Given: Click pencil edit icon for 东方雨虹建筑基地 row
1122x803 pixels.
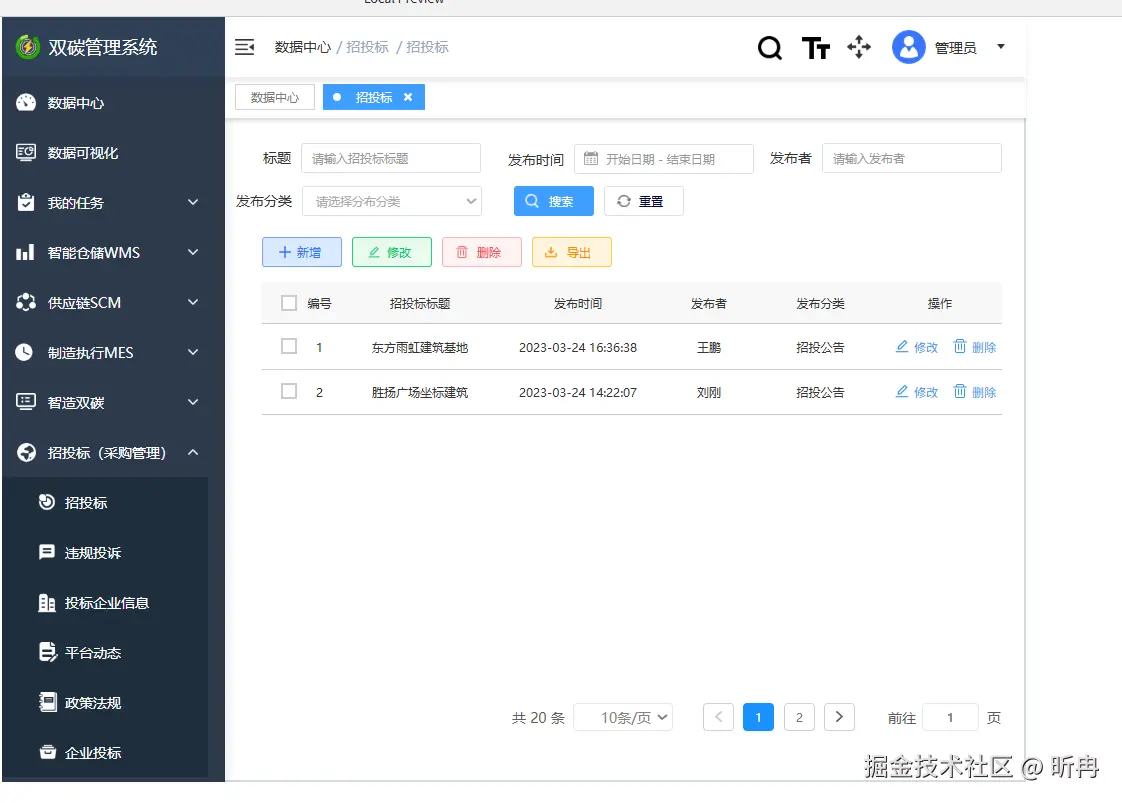Looking at the screenshot, I should coord(902,346).
